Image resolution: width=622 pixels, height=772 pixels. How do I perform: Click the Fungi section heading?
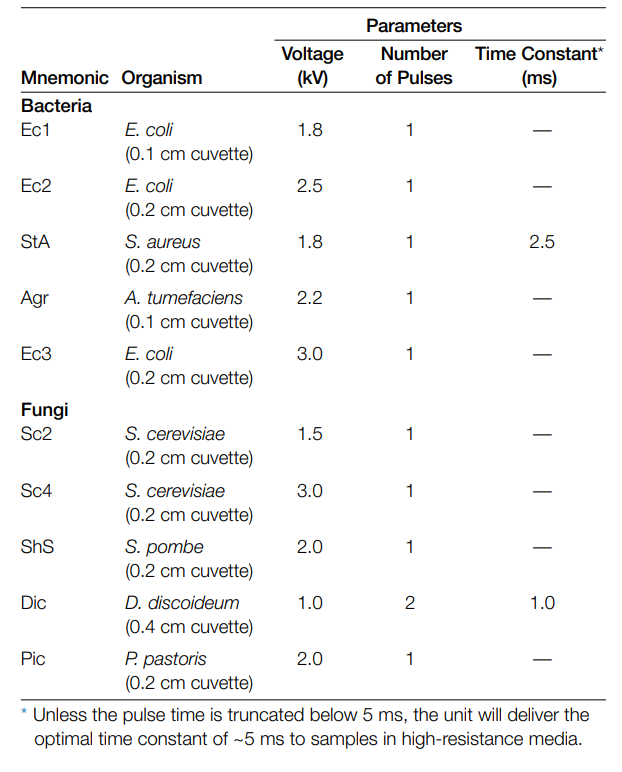coord(44,410)
